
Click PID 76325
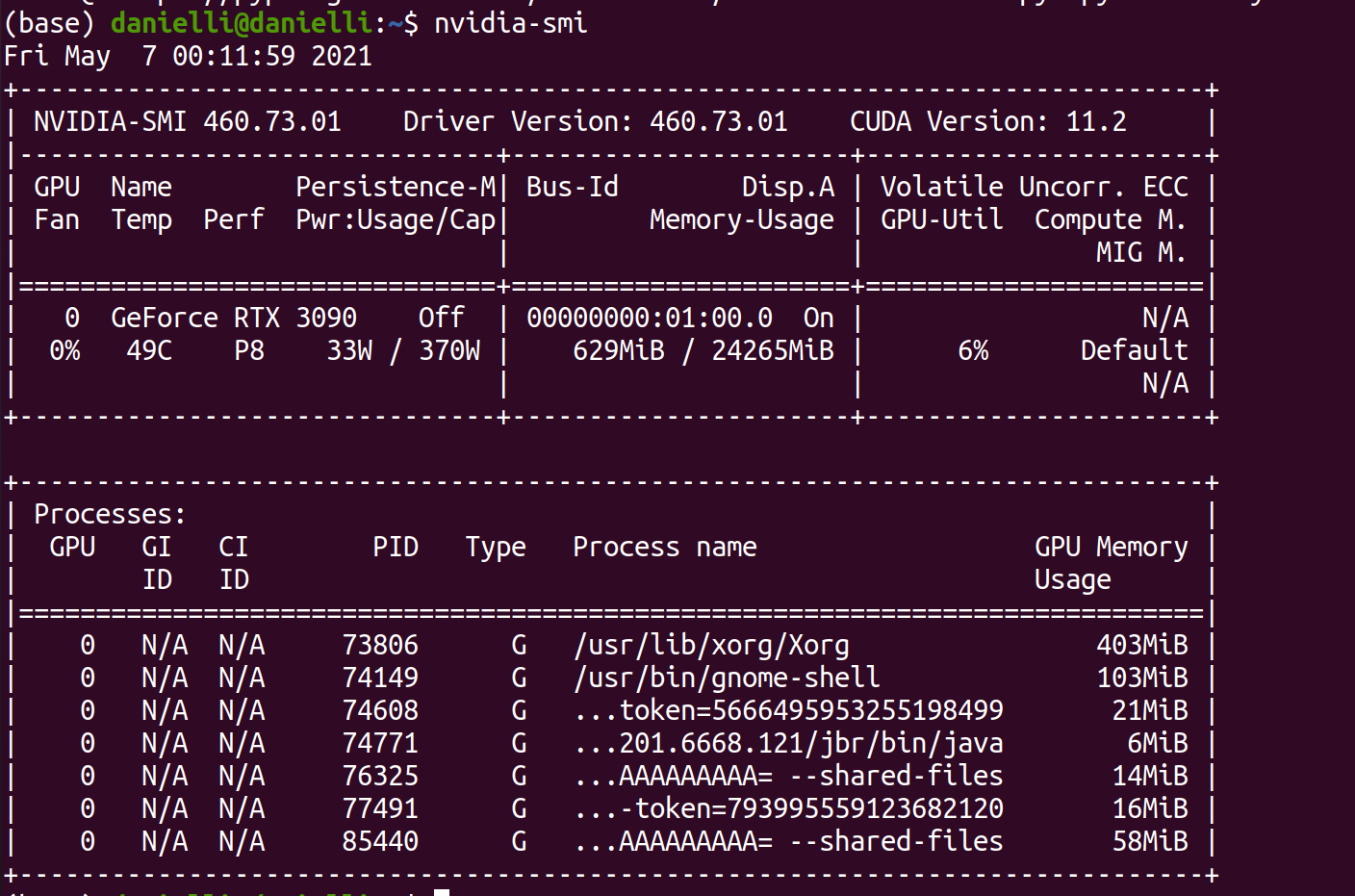[380, 776]
